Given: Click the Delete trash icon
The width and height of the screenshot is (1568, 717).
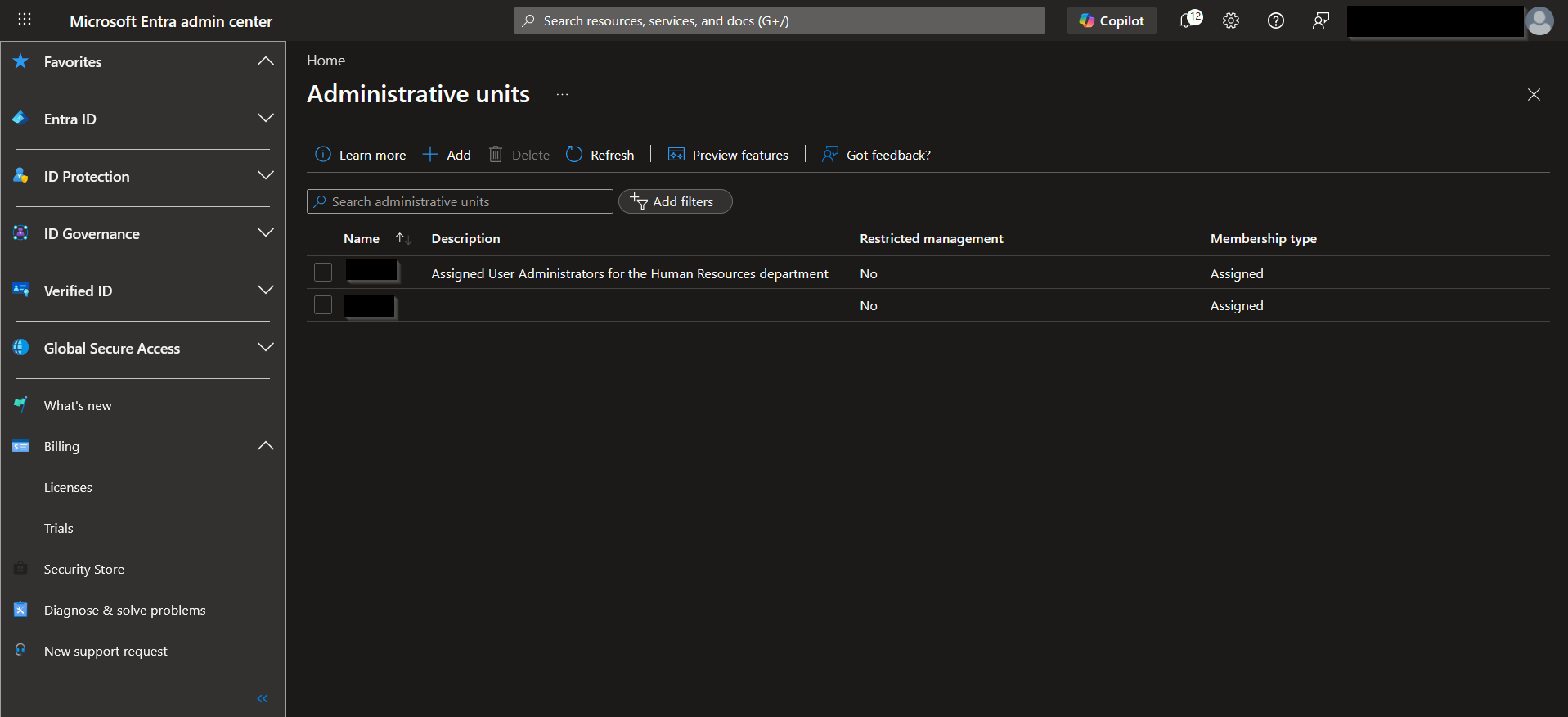Looking at the screenshot, I should tap(496, 154).
